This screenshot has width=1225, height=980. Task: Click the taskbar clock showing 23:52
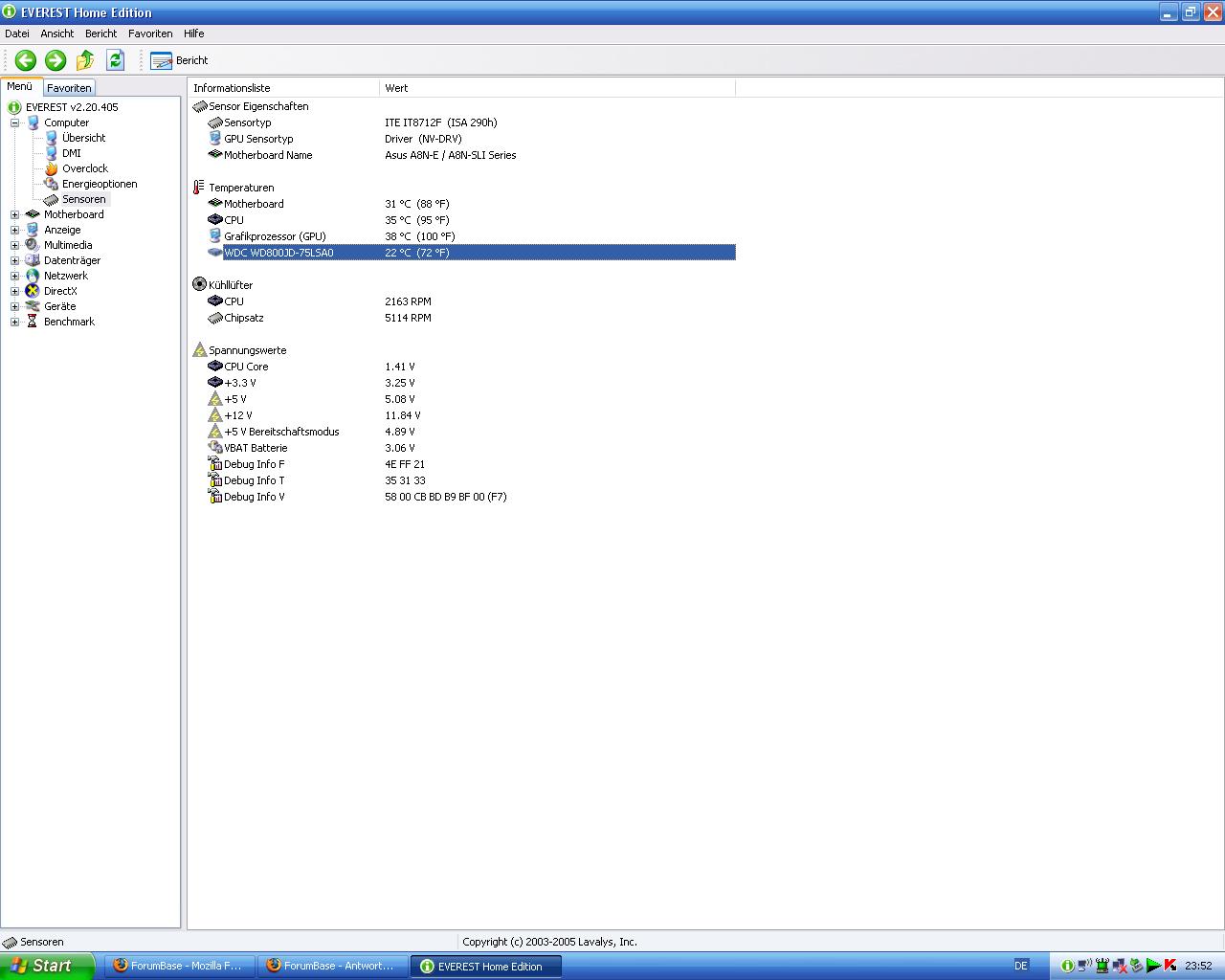pyautogui.click(x=1198, y=966)
